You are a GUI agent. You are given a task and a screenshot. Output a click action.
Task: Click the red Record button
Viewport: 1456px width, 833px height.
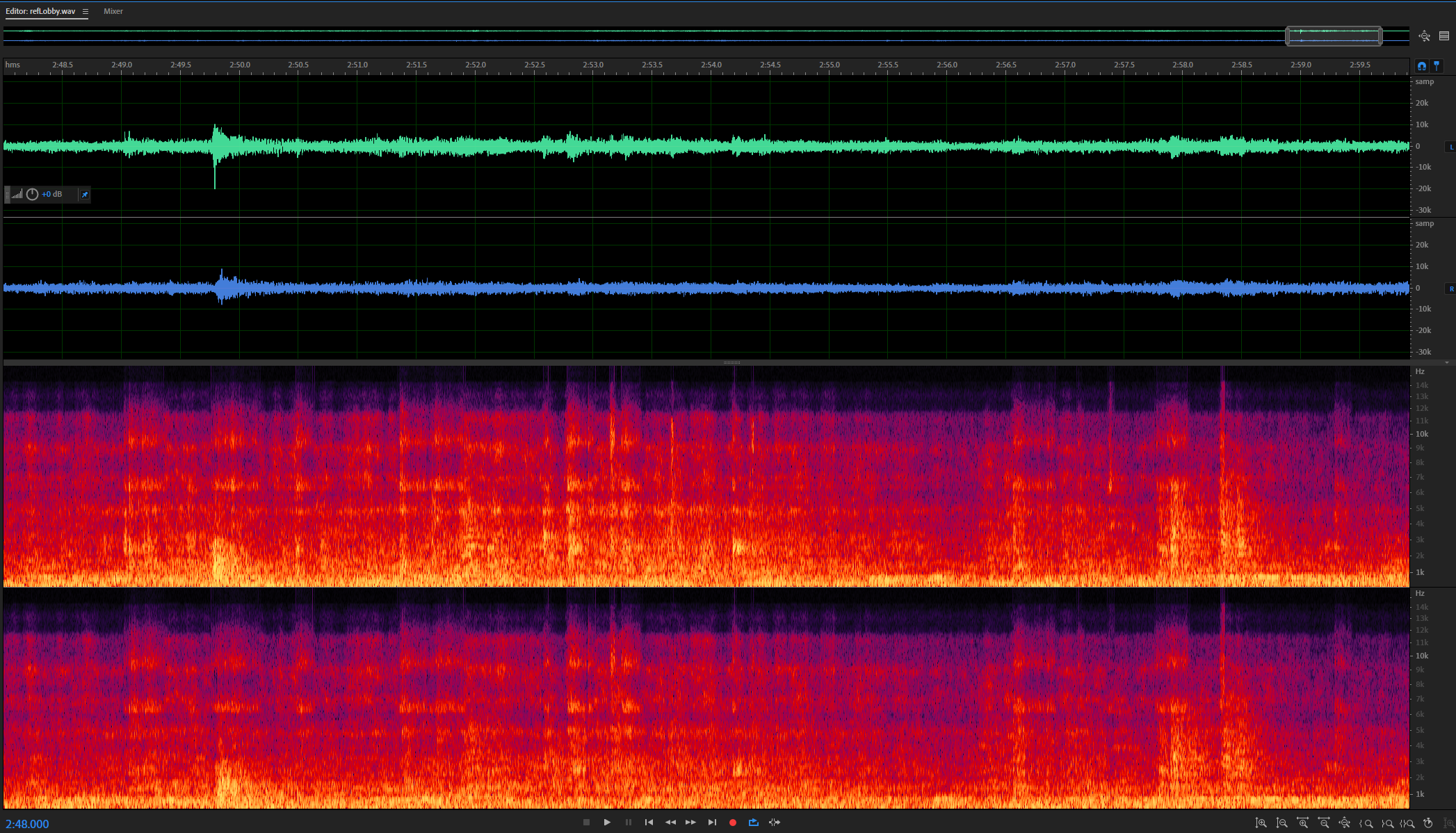point(732,823)
